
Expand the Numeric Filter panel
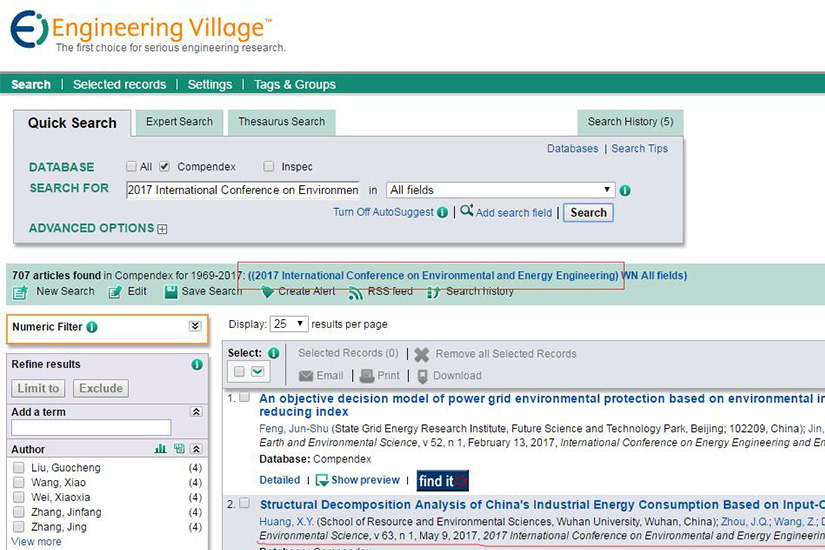tap(194, 327)
